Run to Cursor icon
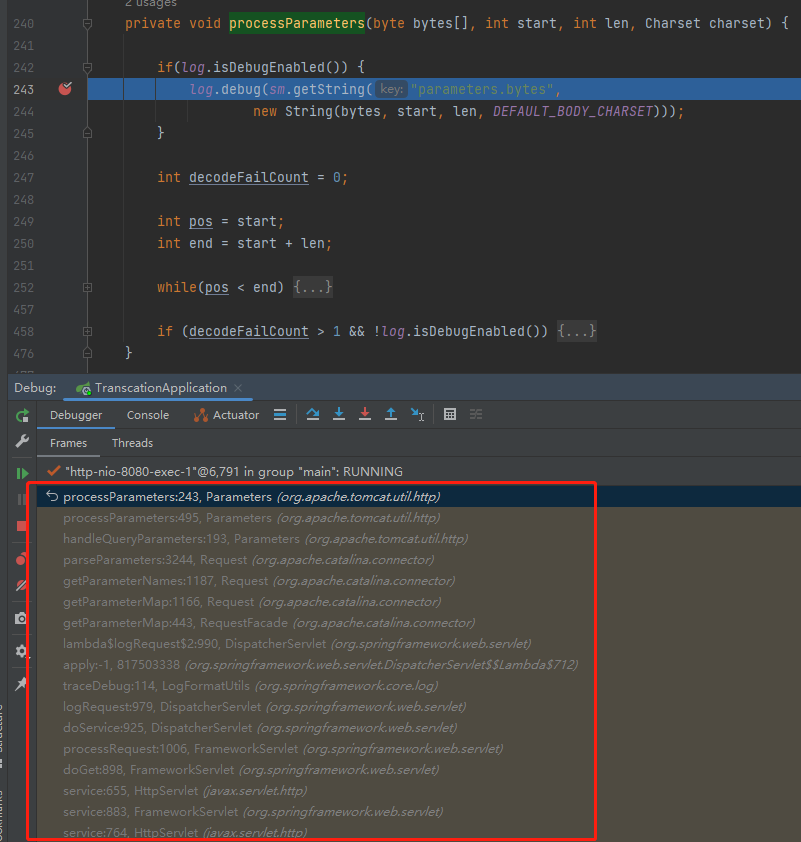This screenshot has width=801, height=842. 417,414
